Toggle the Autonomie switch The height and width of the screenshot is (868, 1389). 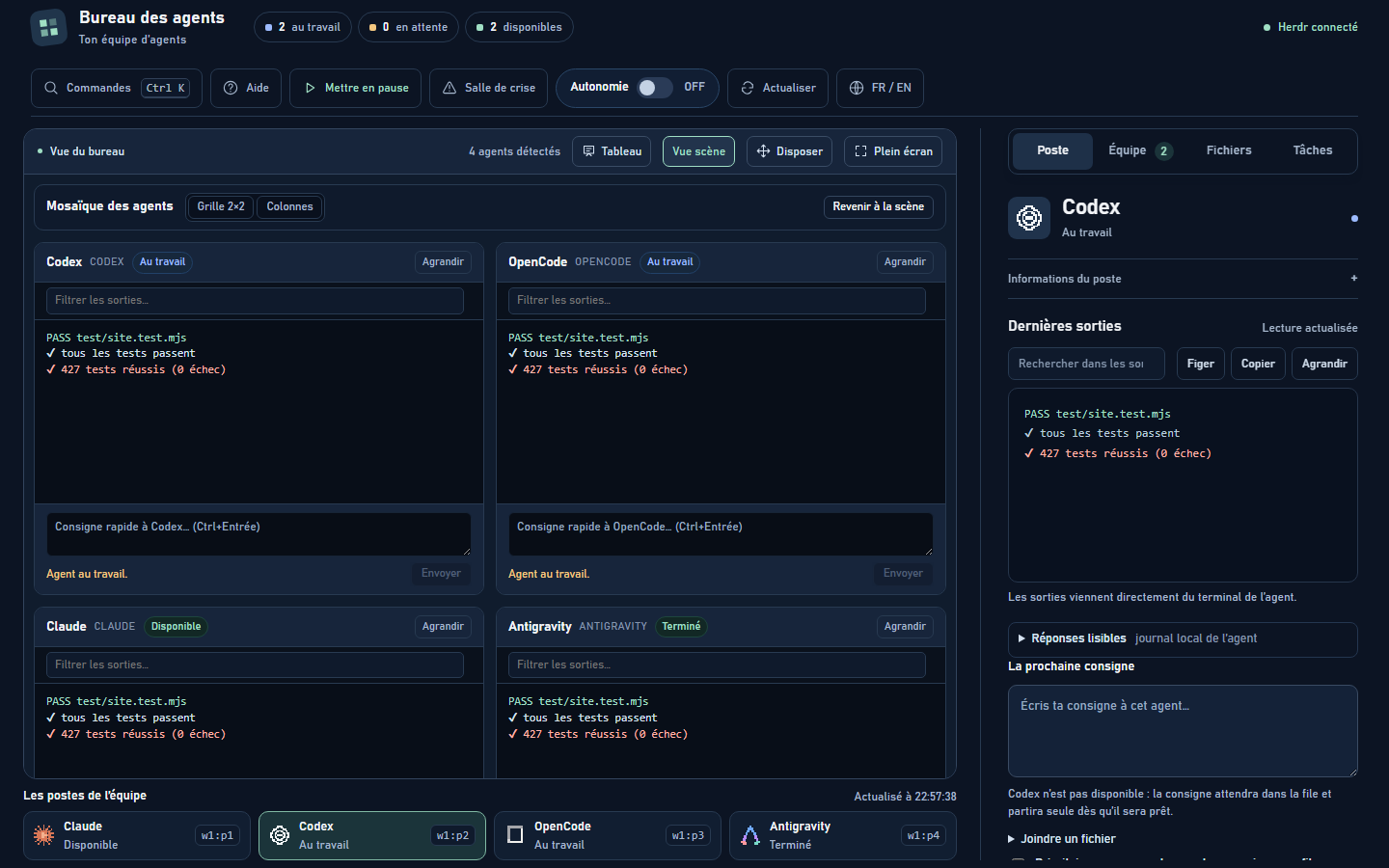coord(655,88)
